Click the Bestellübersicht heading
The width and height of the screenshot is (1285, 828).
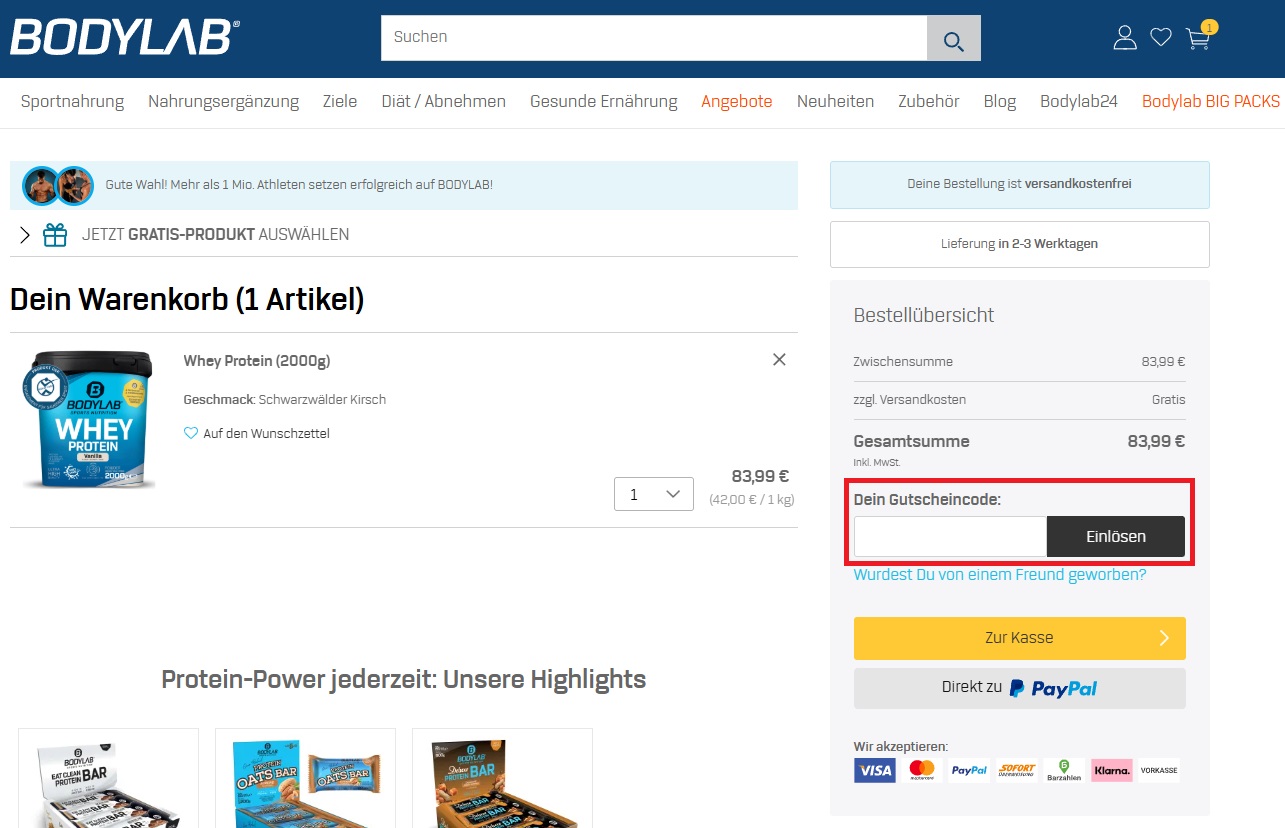pyautogui.click(x=924, y=315)
